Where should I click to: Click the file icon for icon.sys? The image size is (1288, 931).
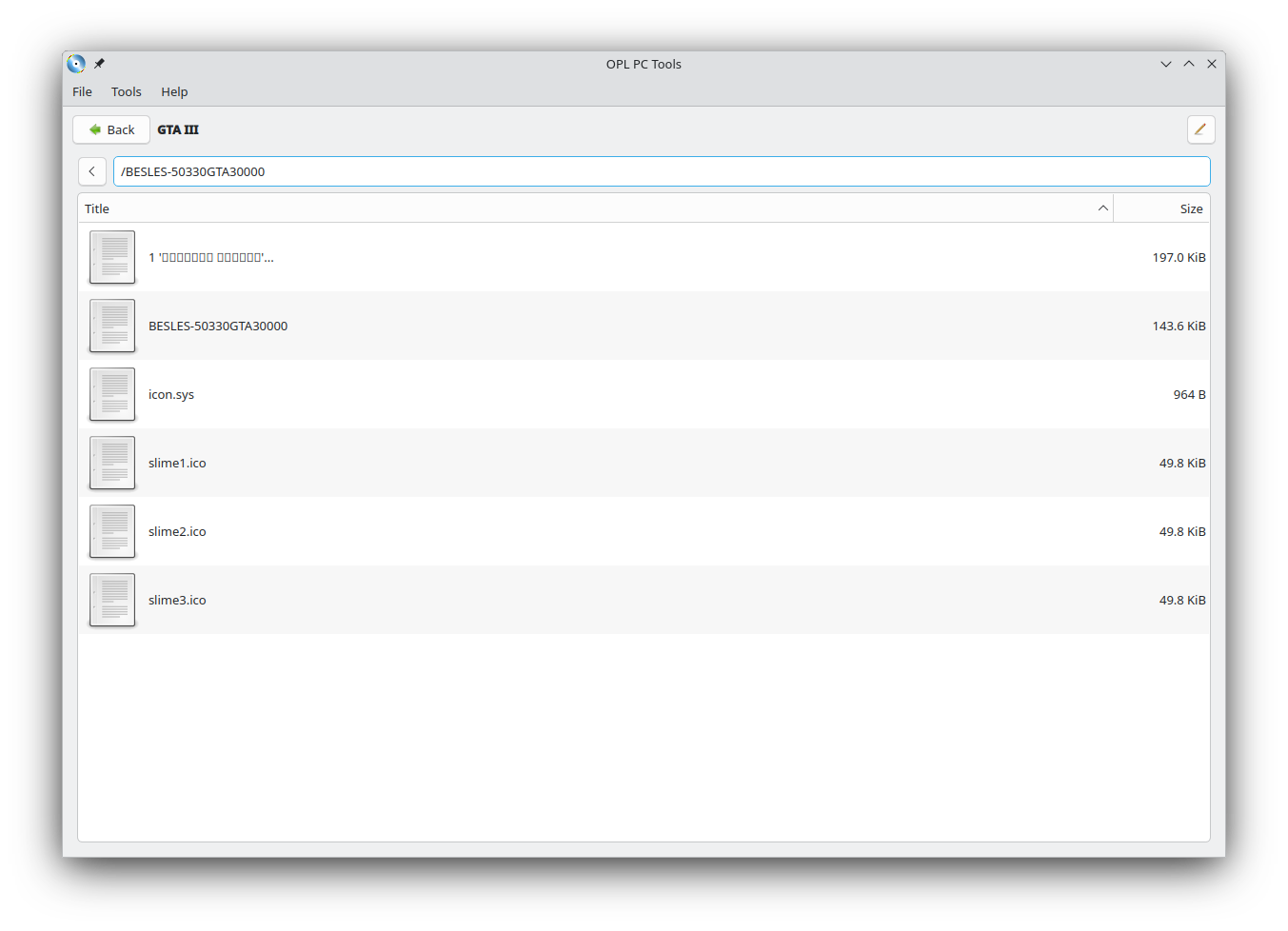click(112, 394)
